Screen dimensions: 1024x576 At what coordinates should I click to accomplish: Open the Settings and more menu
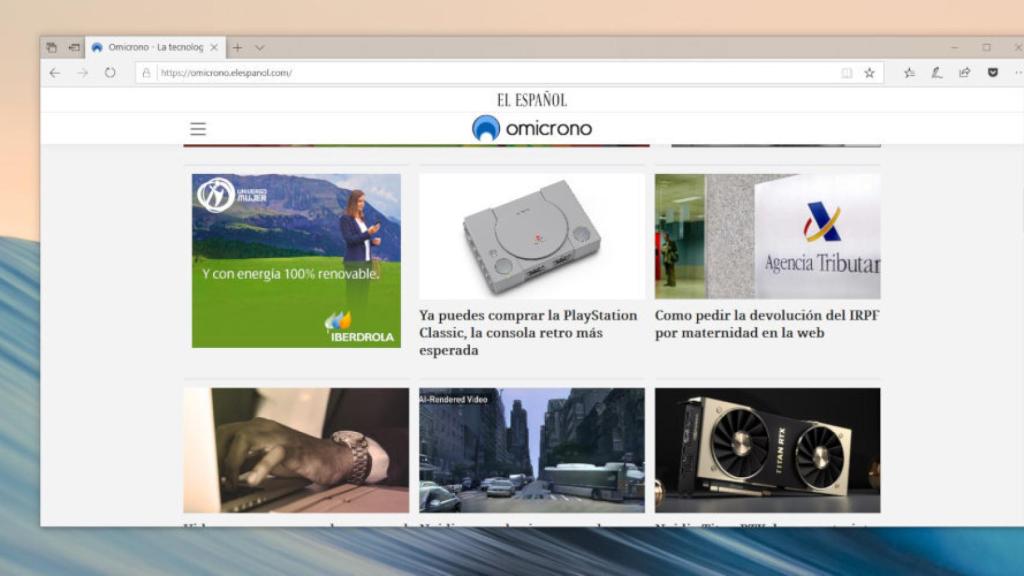(x=1019, y=72)
